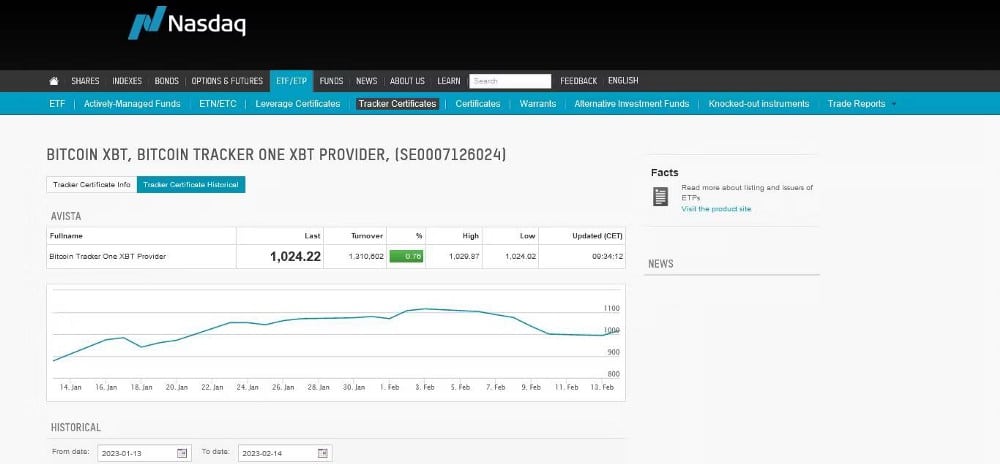Click the Nasdaq logo
Screen dimensions: 1000x464
click(x=186, y=23)
